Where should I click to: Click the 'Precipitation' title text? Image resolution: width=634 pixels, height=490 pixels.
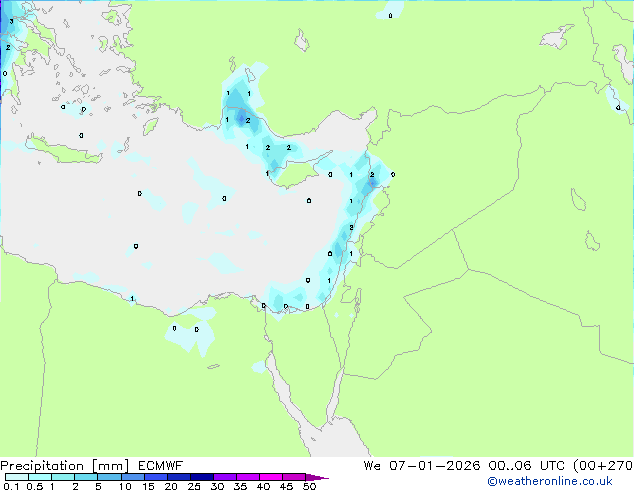coord(42,466)
